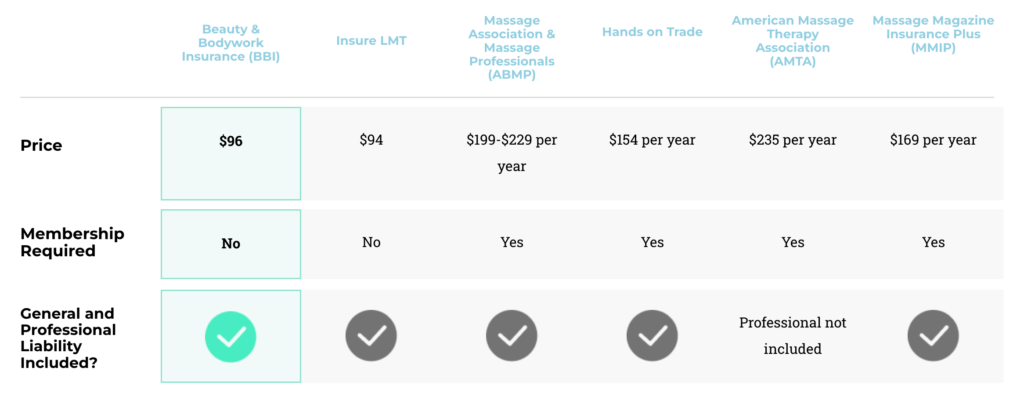Click the $235 per year AMTA price

click(x=792, y=140)
